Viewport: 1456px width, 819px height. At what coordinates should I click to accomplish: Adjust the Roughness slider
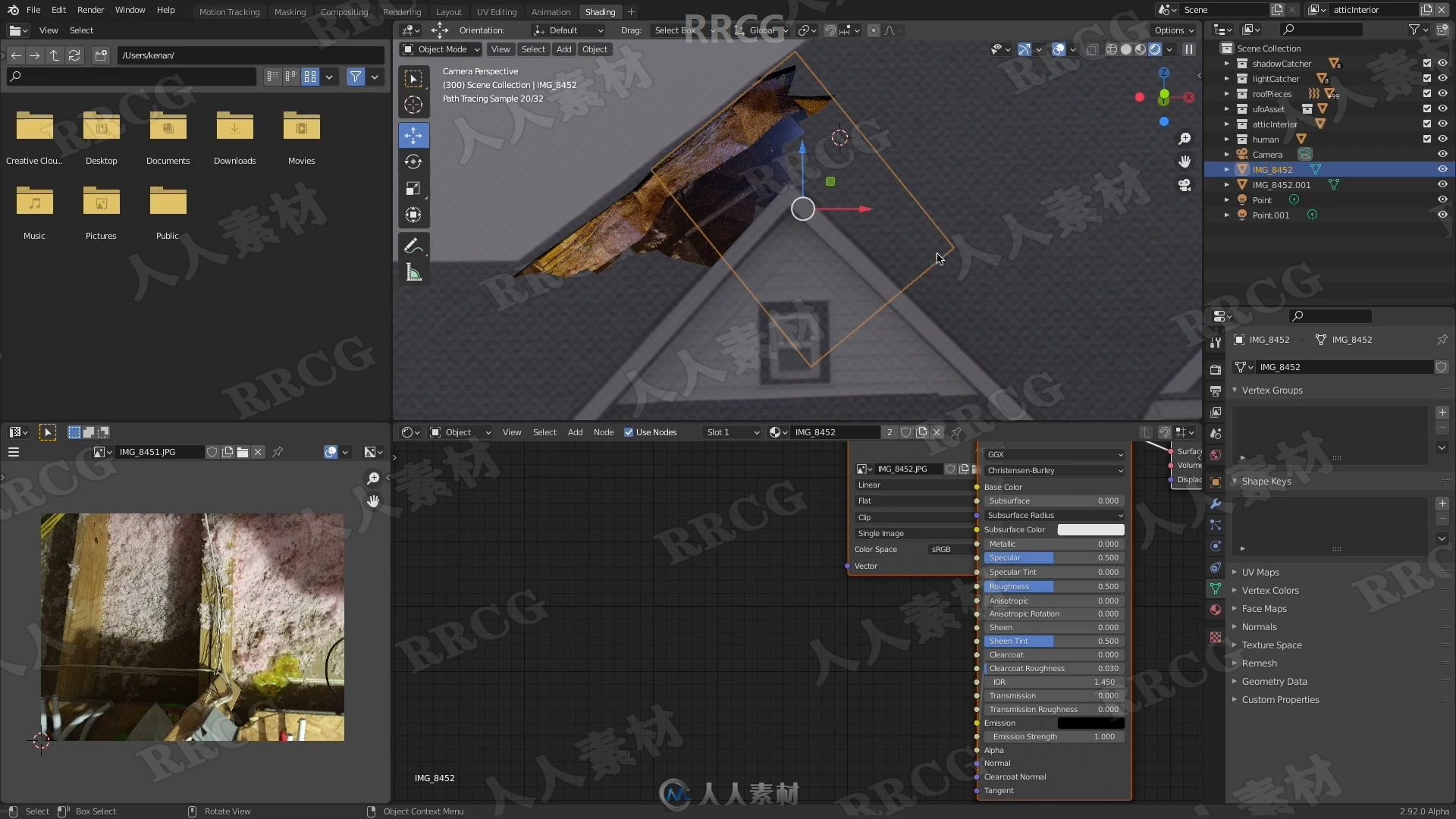(x=1054, y=587)
